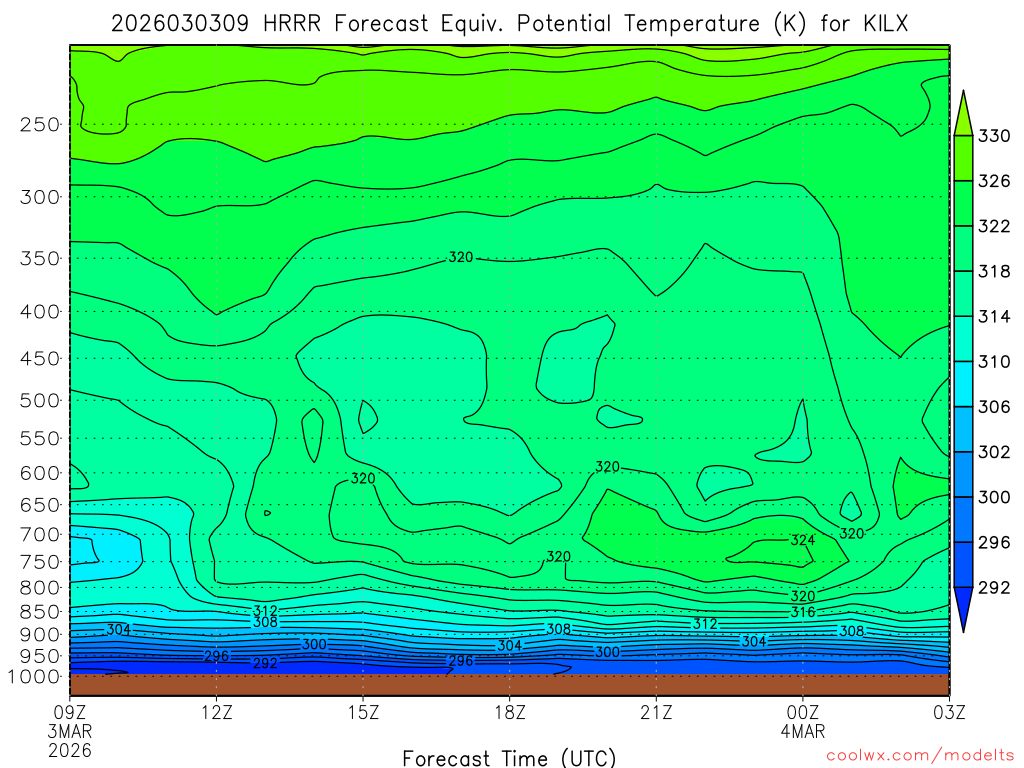Select the 15Z time axis label

[363, 712]
